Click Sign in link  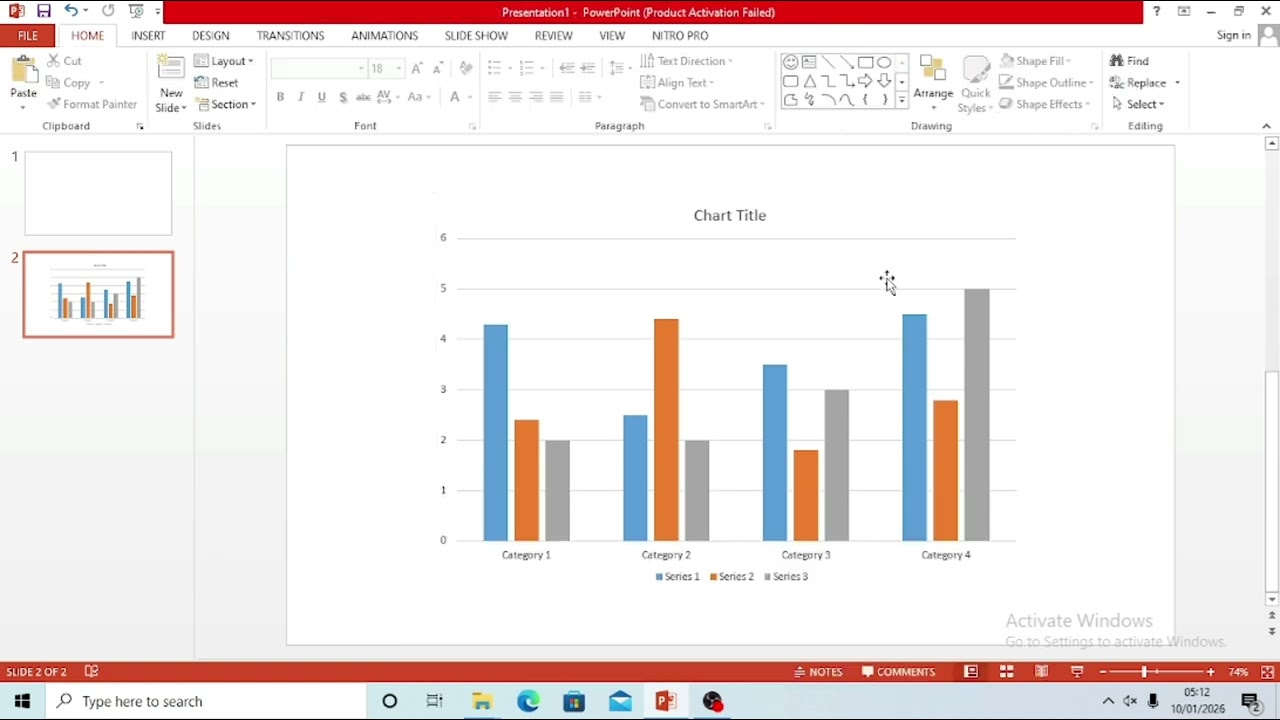coord(1234,35)
